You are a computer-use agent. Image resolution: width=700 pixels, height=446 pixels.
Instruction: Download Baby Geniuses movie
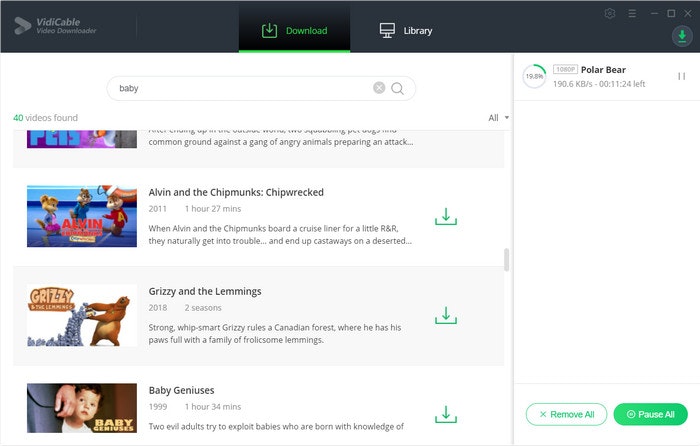pyautogui.click(x=446, y=414)
